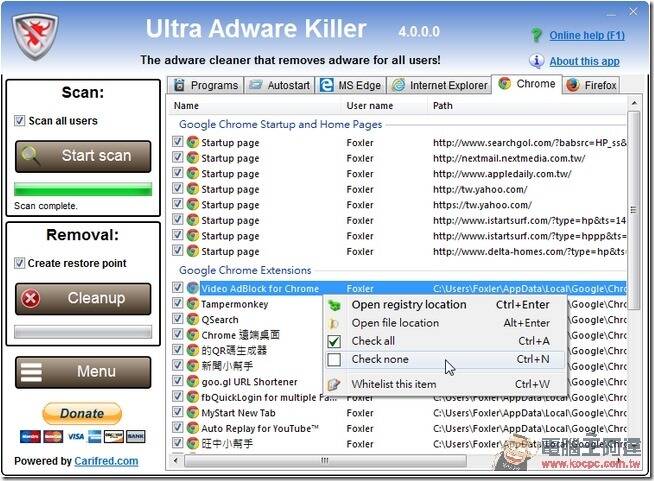Click the Cleanup button
Screen dimensions: 654x481
click(83, 299)
